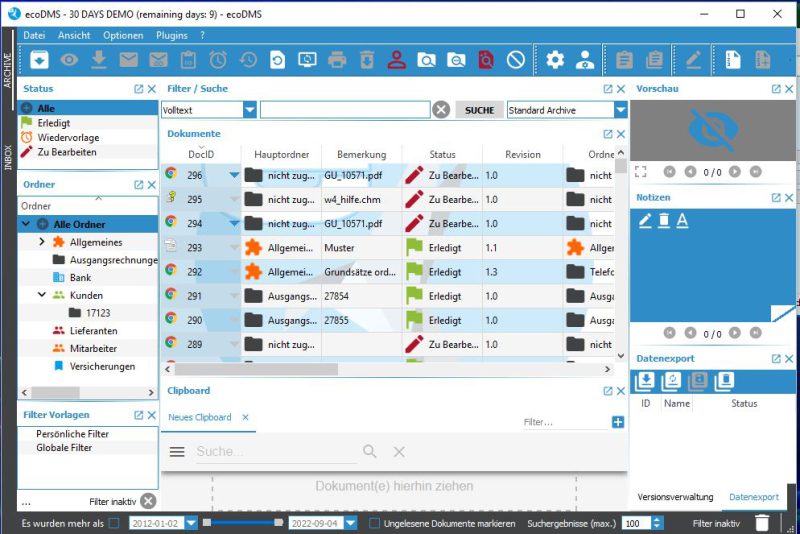
Task: Click the white document page toolbar icon
Action: click(x=733, y=60)
